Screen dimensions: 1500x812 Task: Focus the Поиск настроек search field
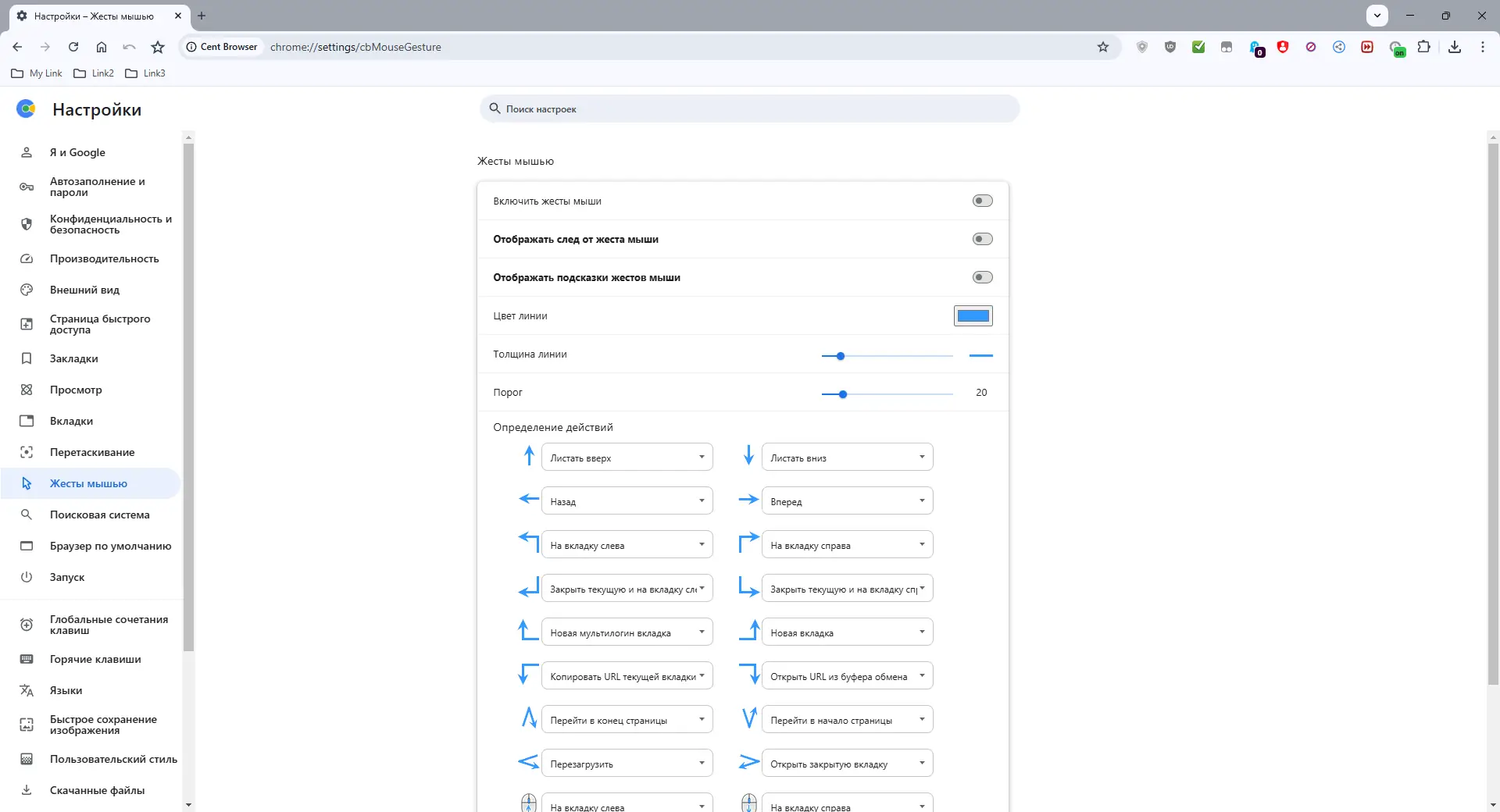tap(749, 109)
